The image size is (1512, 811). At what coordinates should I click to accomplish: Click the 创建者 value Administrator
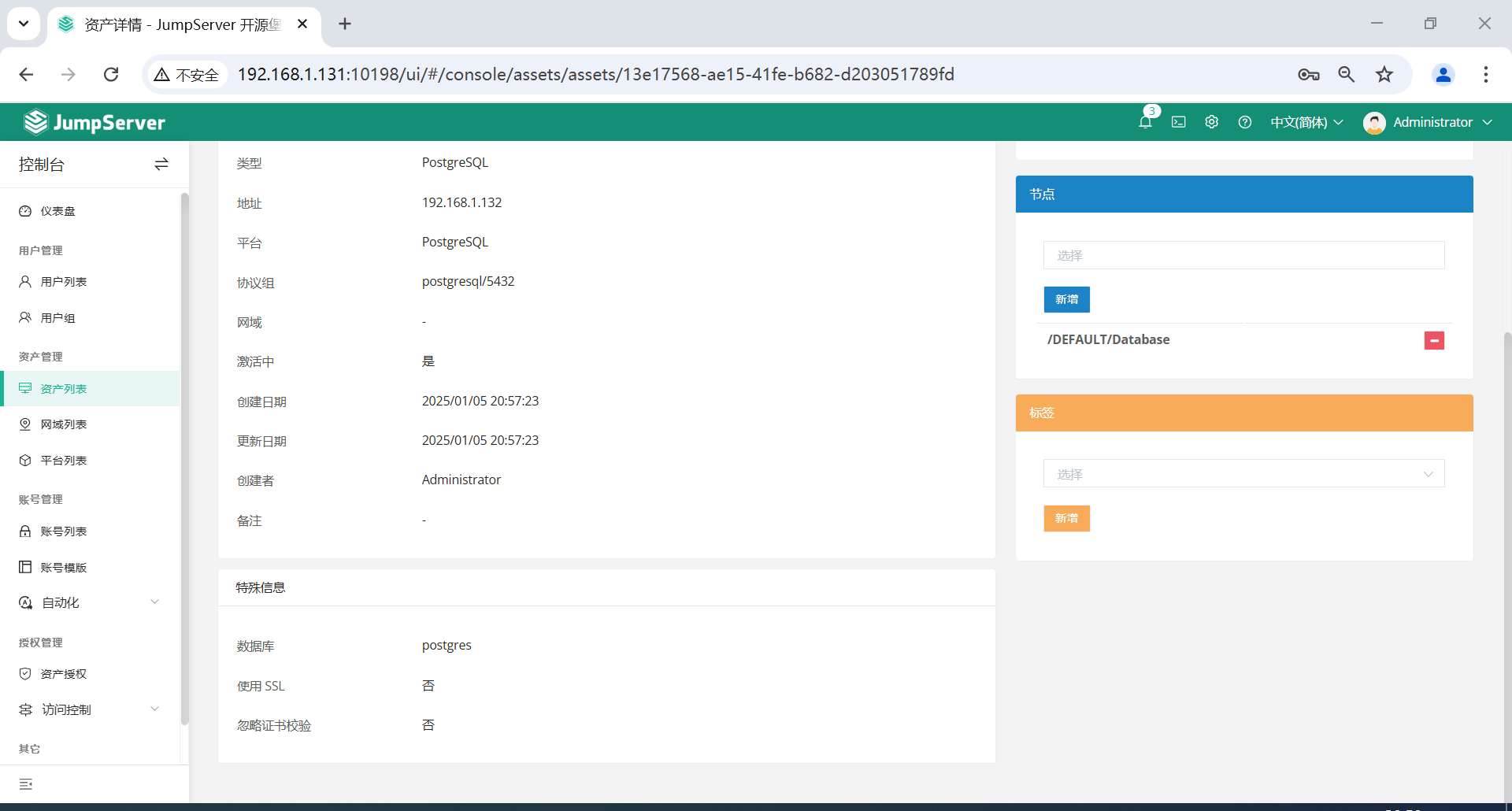[x=461, y=480]
